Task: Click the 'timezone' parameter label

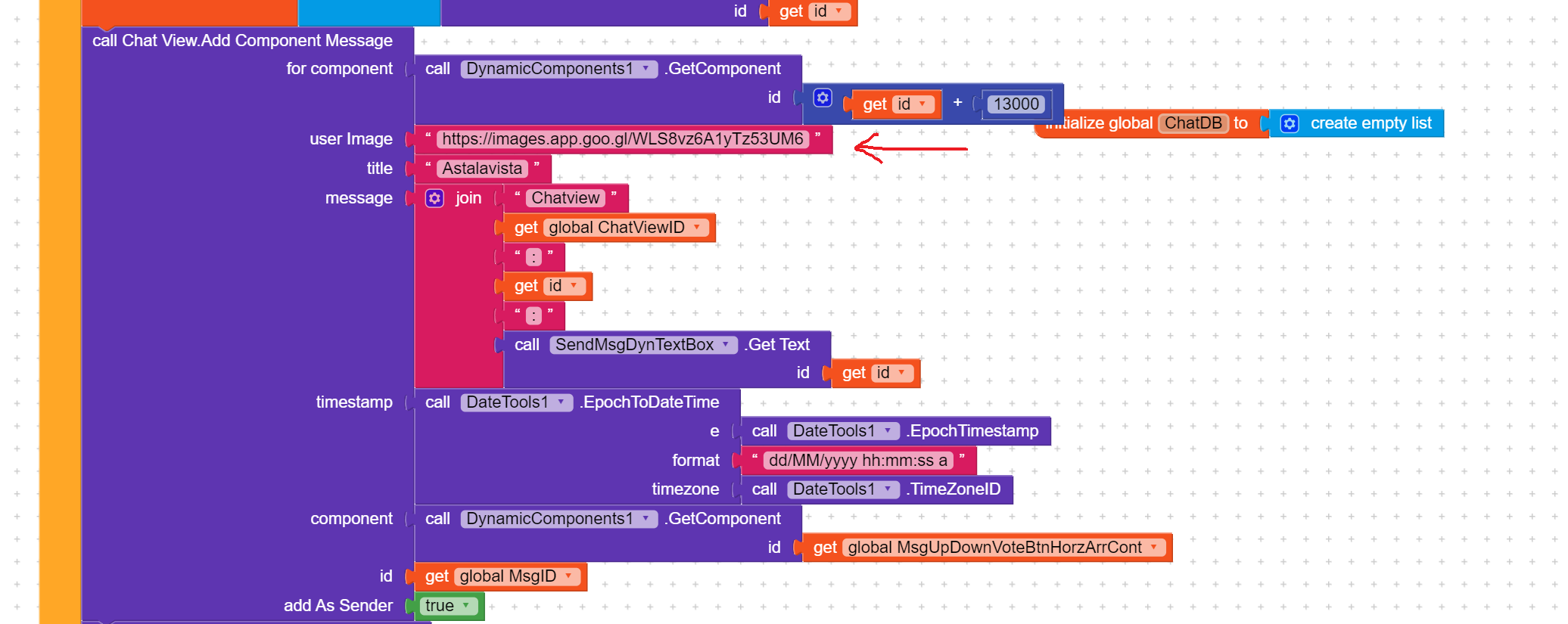Action: [686, 489]
